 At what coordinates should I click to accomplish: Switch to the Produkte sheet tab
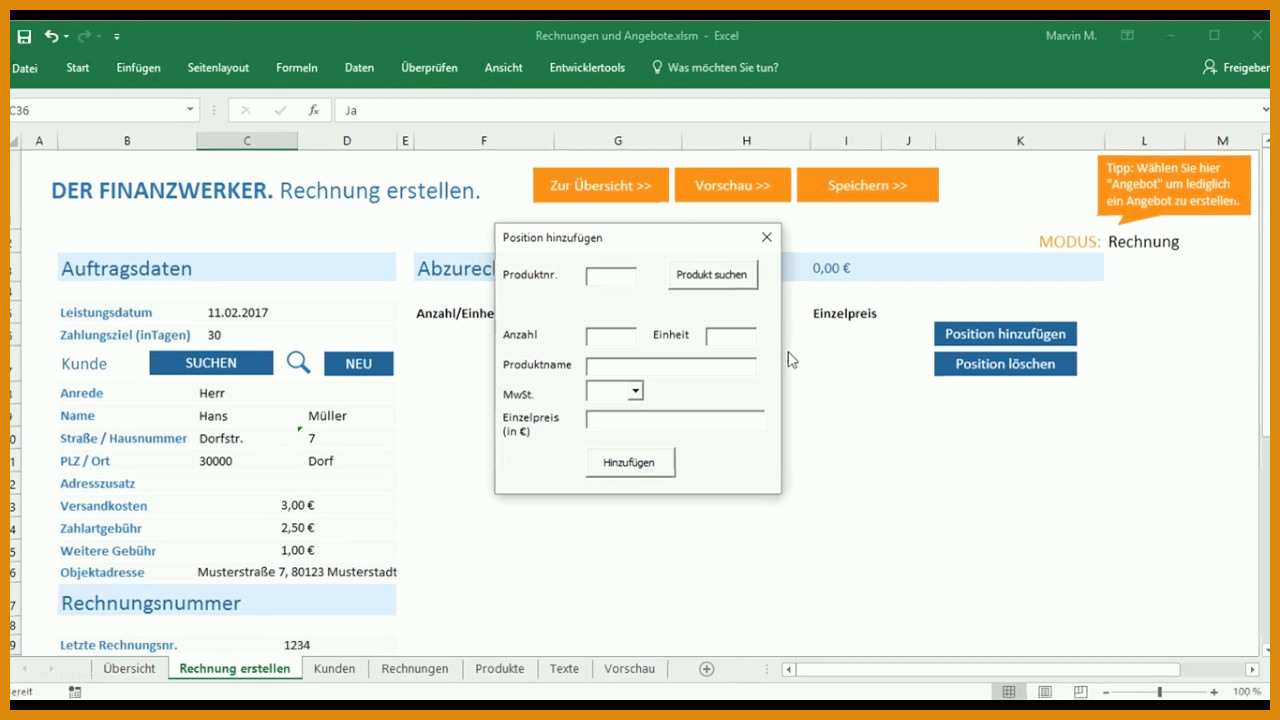pos(500,668)
